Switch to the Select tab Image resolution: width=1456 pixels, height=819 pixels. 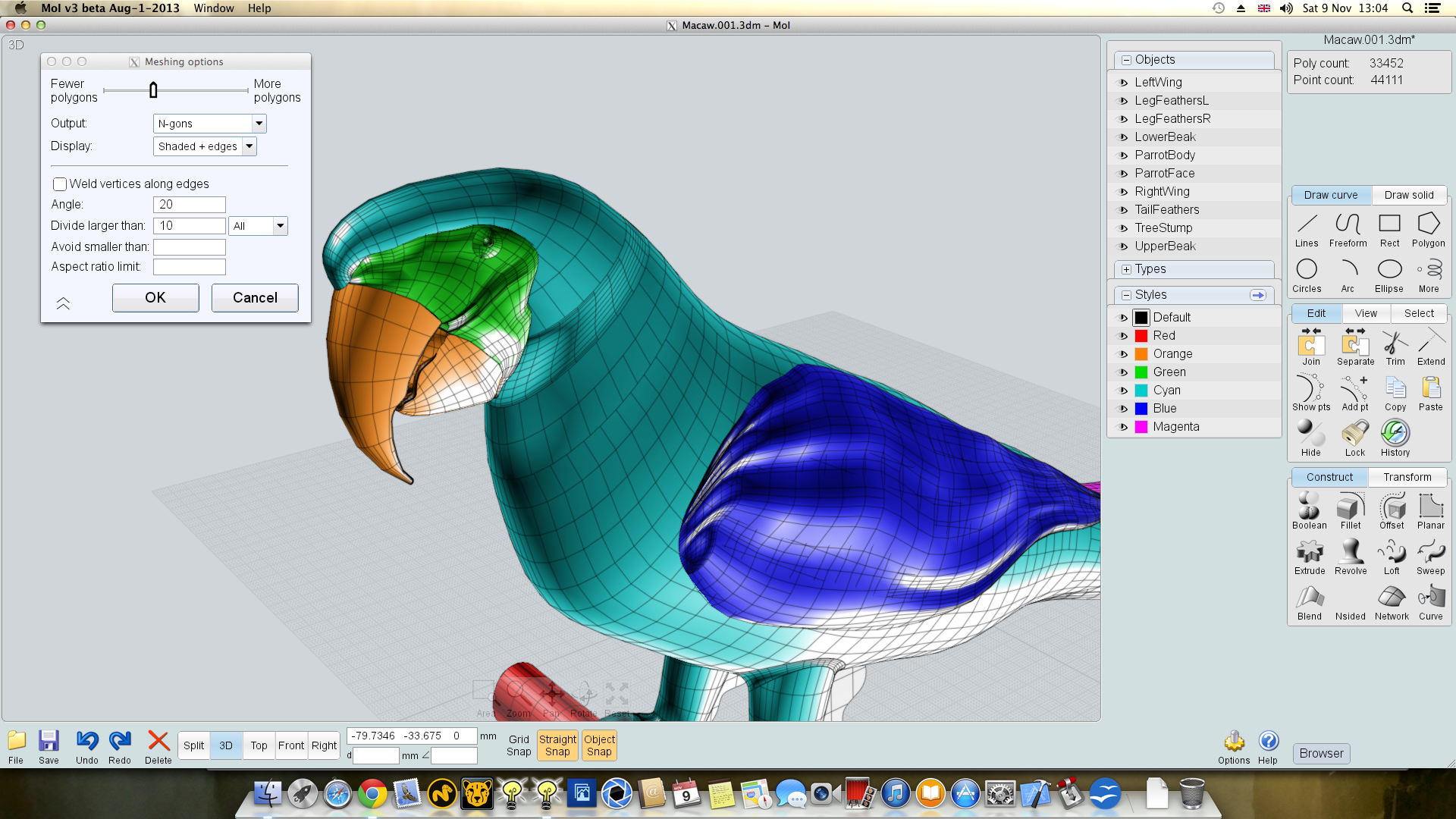click(1419, 313)
